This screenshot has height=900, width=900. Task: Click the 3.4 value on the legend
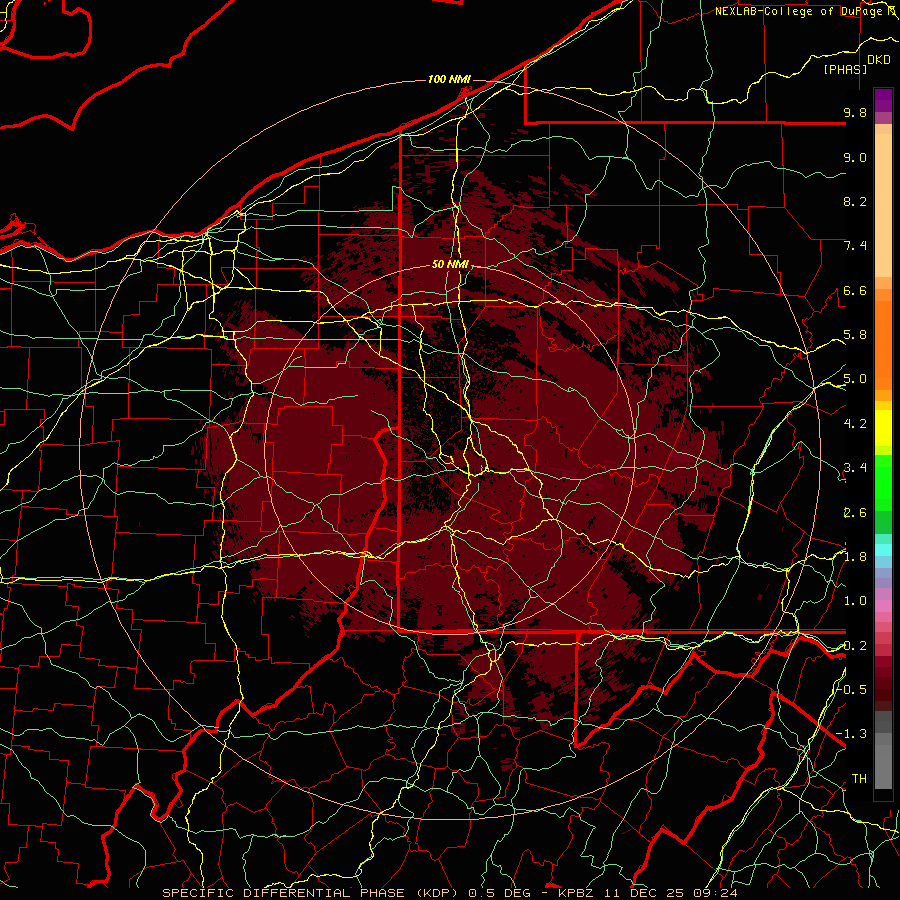855,468
